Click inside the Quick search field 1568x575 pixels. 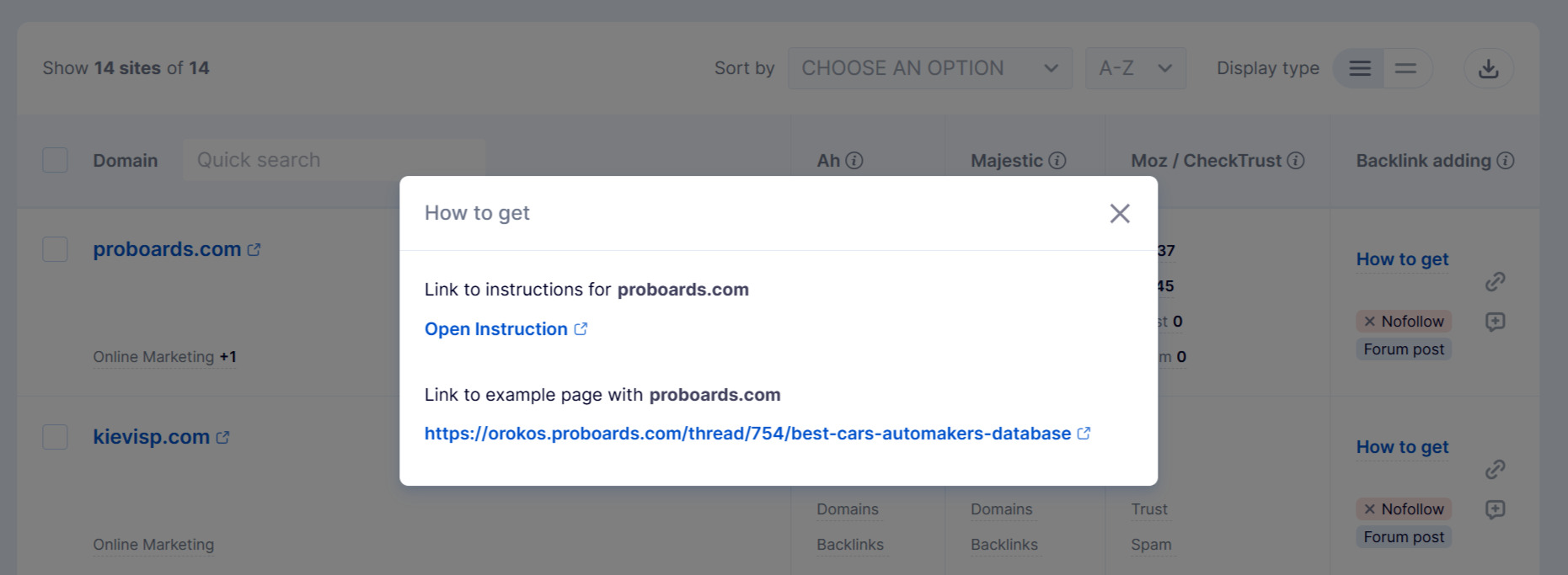point(334,159)
